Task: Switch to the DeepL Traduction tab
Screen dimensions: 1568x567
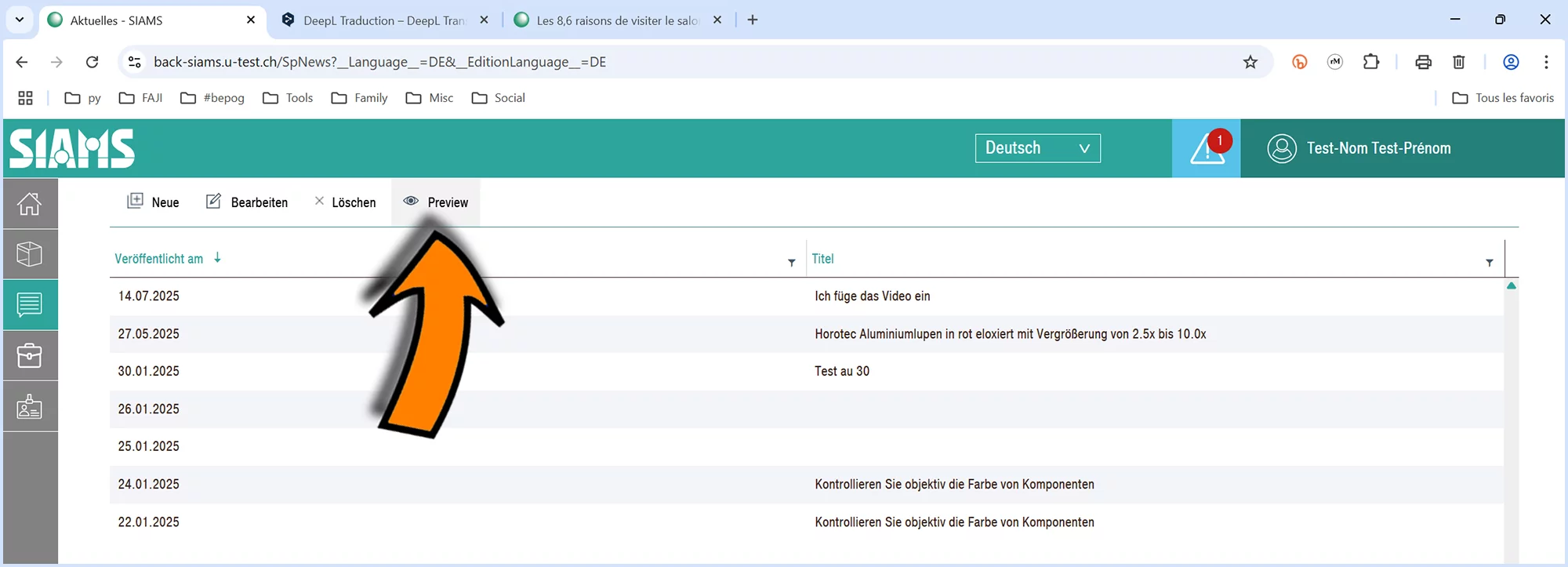Action: 384,20
